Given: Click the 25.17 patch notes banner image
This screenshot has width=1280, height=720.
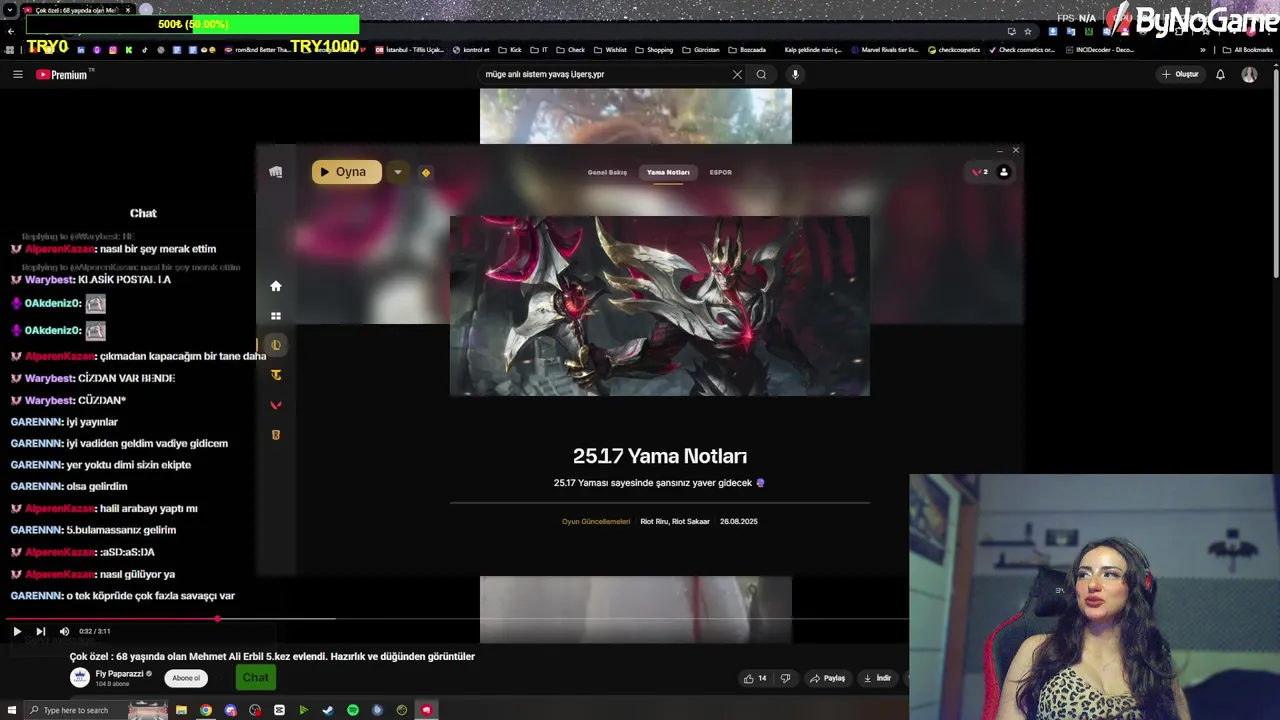Looking at the screenshot, I should tap(660, 306).
